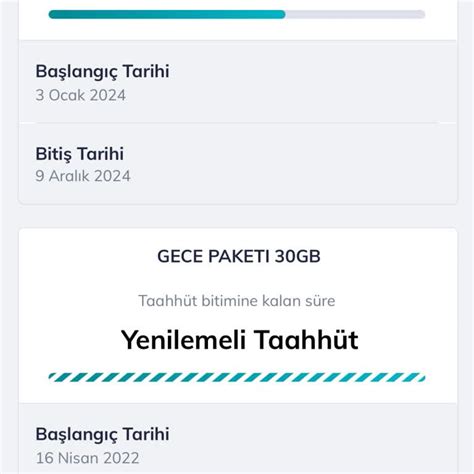
Task: Click the word "Yenilemeli" in the heading
Action: tap(183, 340)
